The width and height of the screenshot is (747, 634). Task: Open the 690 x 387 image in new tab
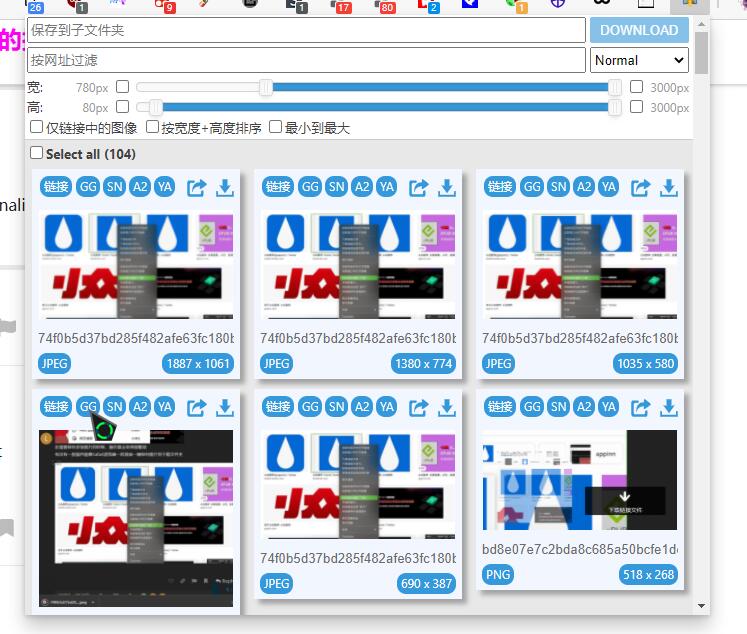click(x=419, y=407)
